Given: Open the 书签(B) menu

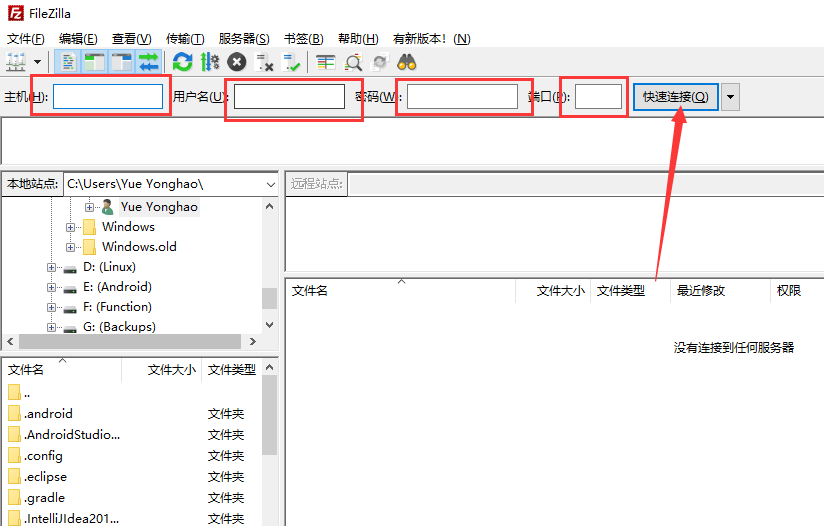Looking at the screenshot, I should 304,39.
